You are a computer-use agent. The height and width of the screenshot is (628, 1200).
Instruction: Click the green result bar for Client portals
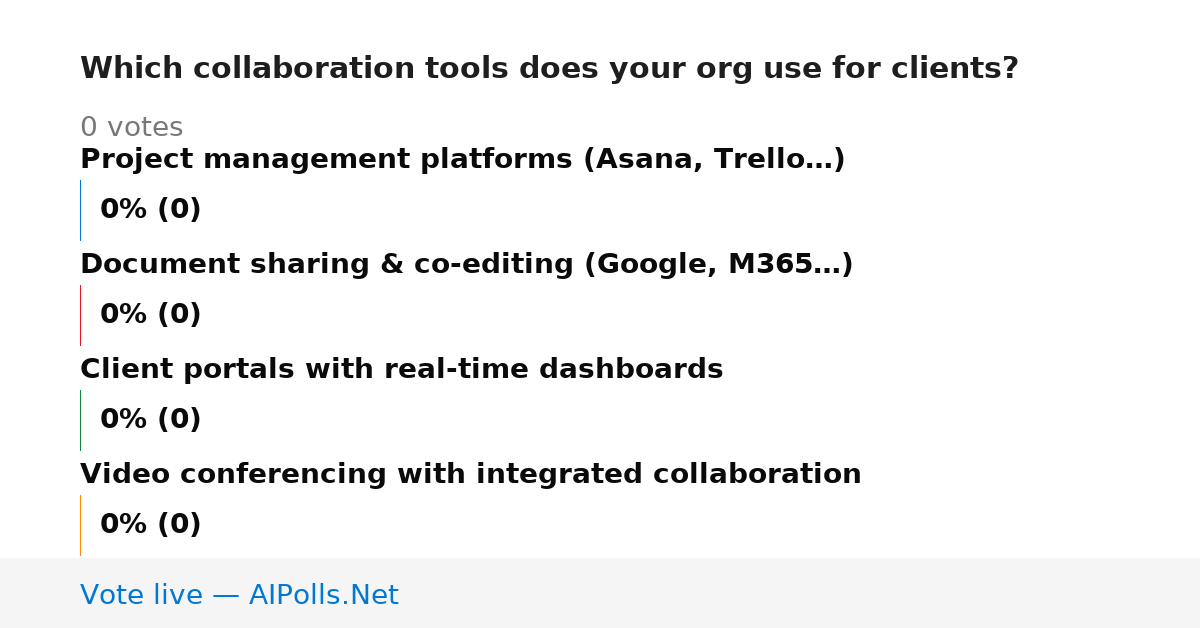[x=80, y=420]
